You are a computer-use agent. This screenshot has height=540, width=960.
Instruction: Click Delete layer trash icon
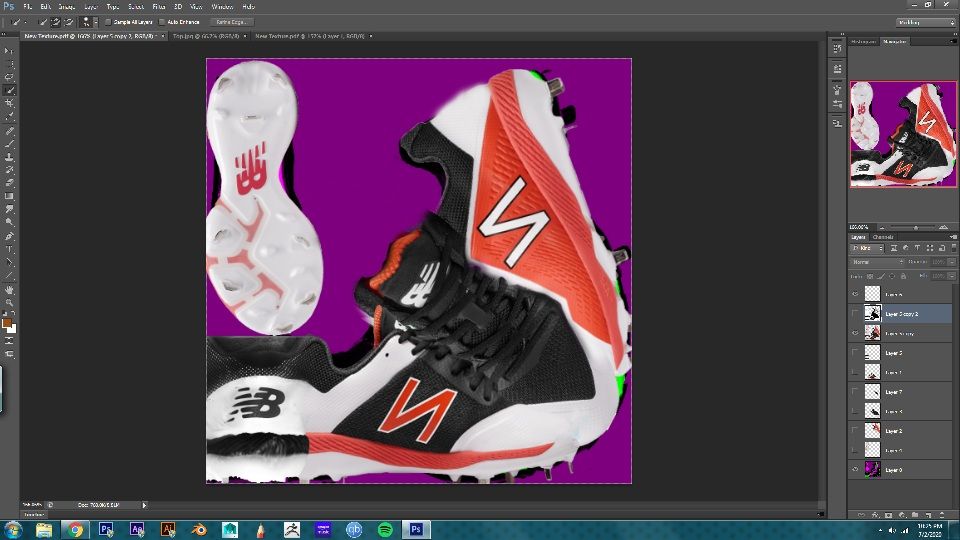coord(942,515)
